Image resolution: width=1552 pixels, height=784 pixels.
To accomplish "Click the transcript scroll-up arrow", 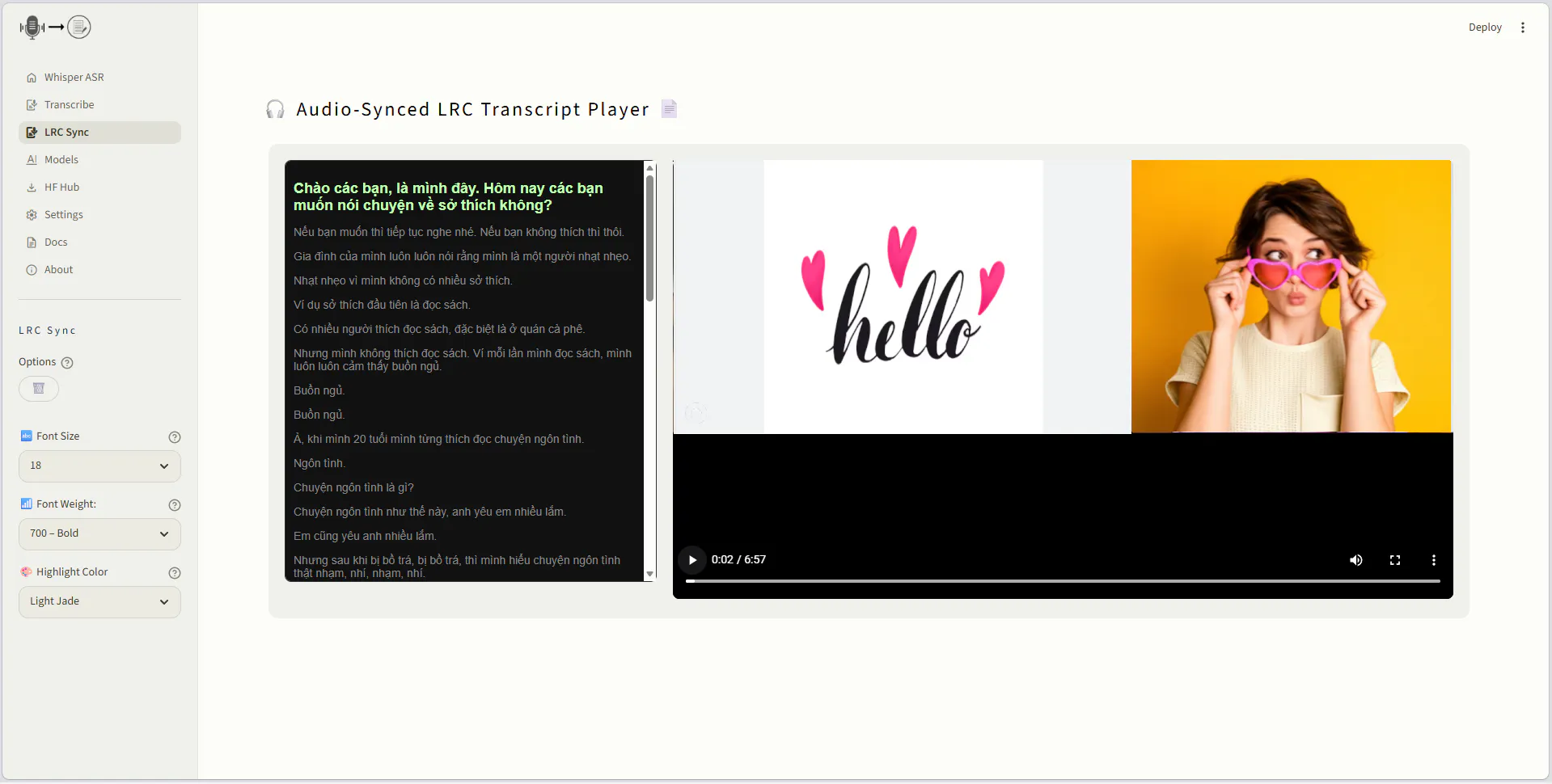I will (x=649, y=168).
